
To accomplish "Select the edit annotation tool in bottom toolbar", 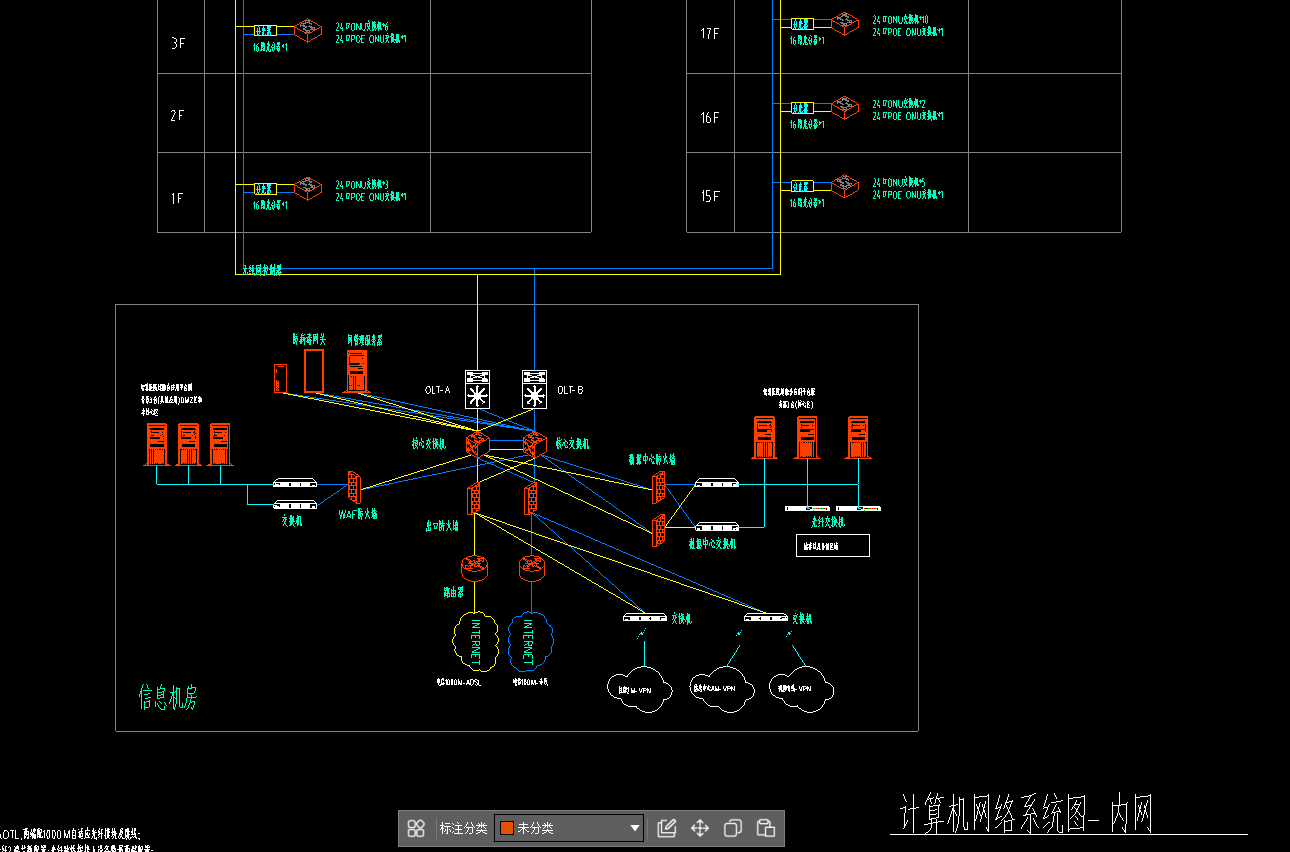I will coord(666,828).
